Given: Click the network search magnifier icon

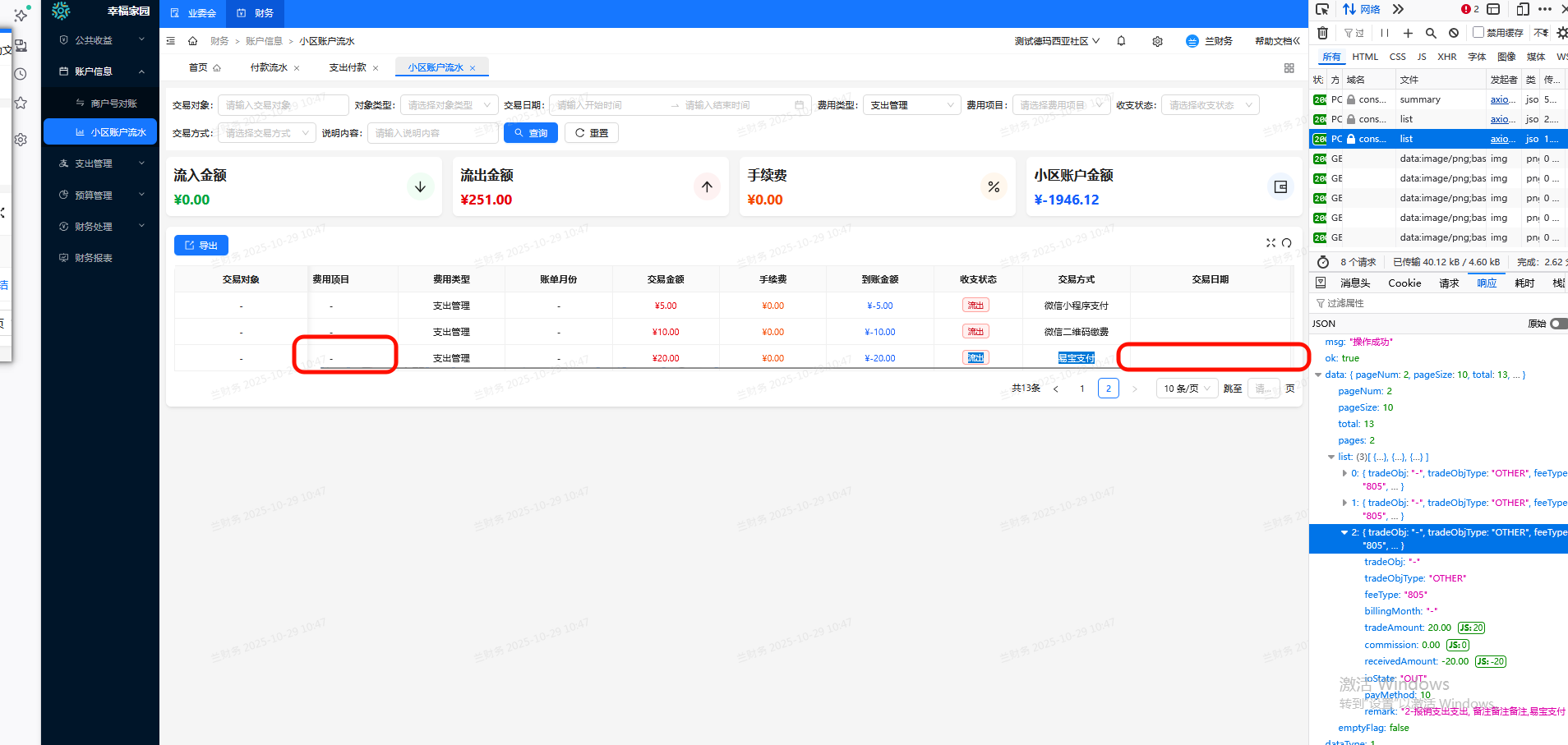Looking at the screenshot, I should [x=1431, y=33].
